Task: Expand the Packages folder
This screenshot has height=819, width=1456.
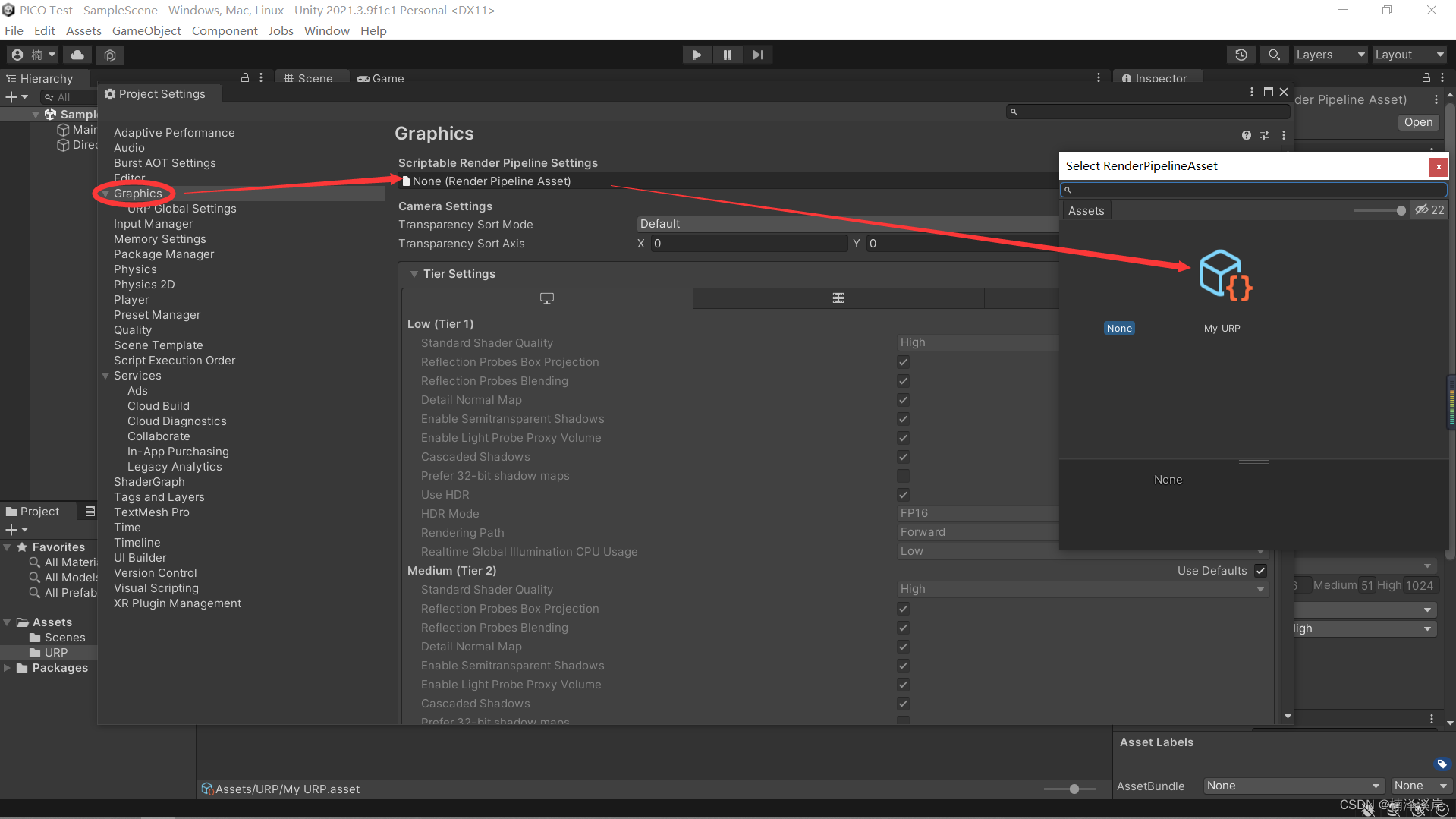Action: point(7,668)
